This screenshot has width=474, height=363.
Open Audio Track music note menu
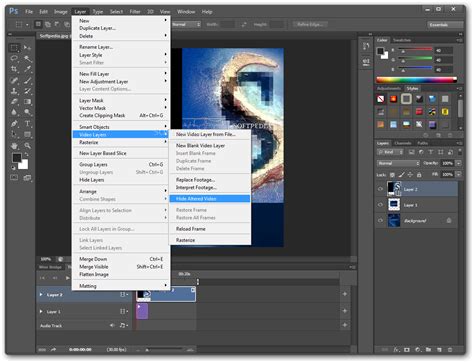123,325
